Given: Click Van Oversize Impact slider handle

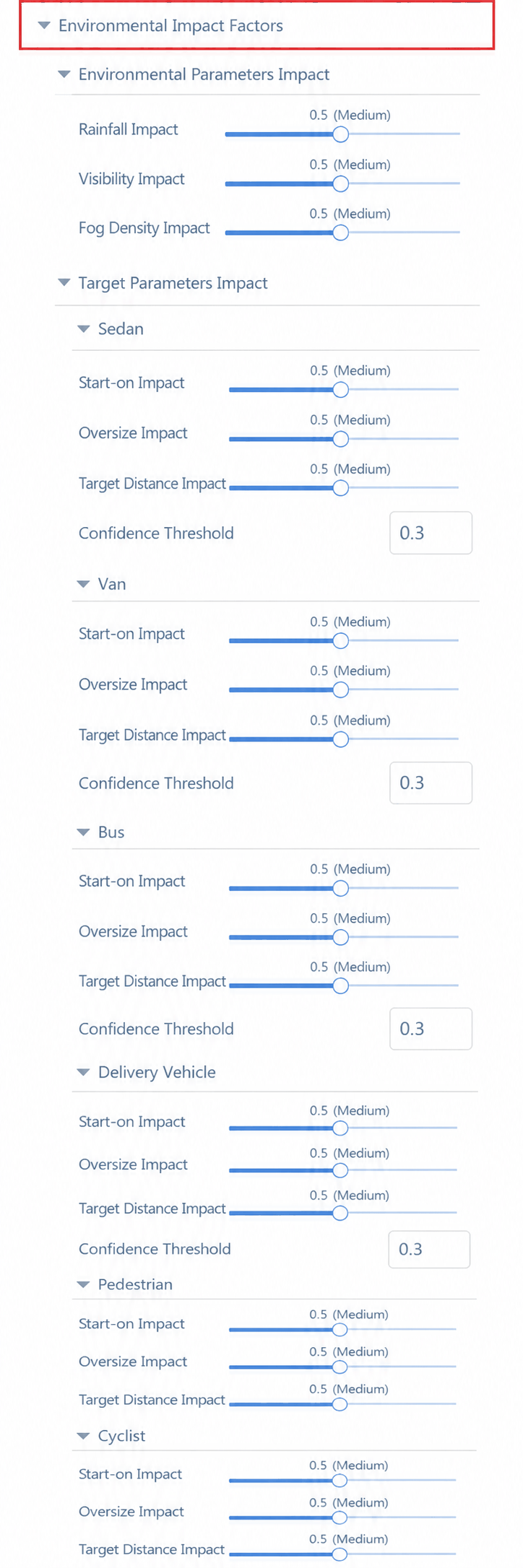Looking at the screenshot, I should coord(340,690).
